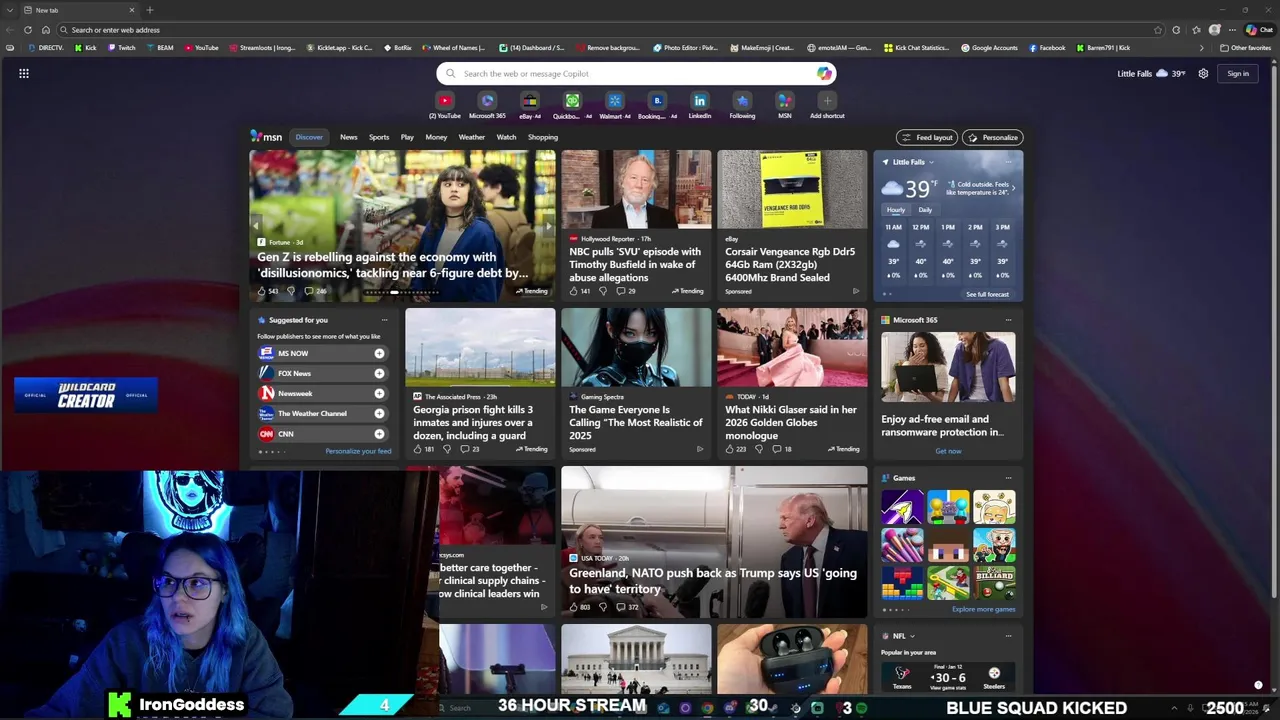Open weather card more options menu
This screenshot has width=1280, height=720.
[1008, 162]
